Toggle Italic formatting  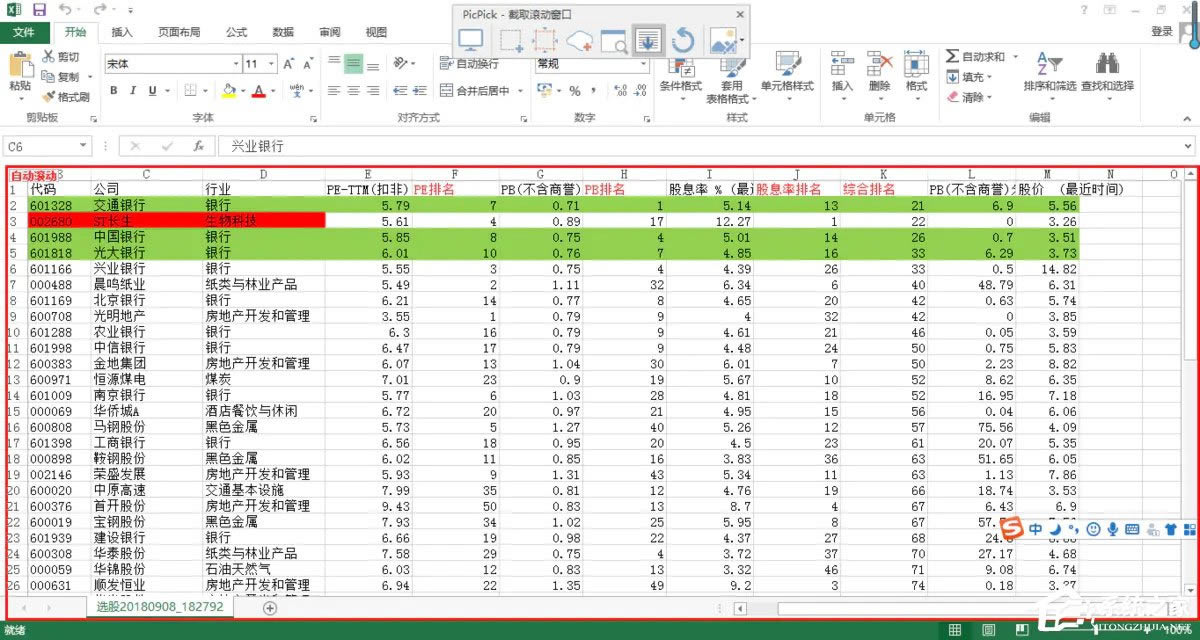(x=133, y=91)
